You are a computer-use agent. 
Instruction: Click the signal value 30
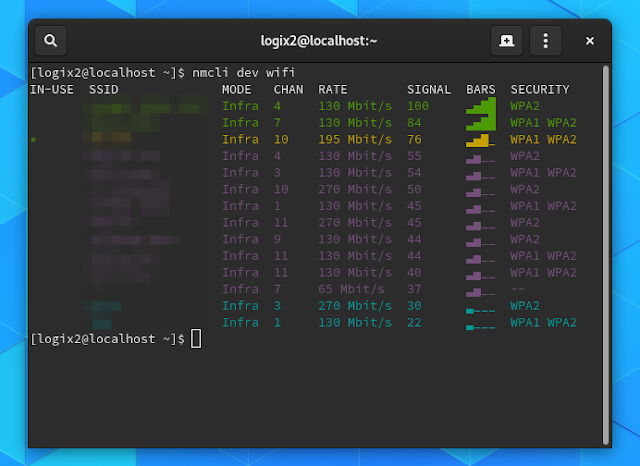(x=414, y=306)
